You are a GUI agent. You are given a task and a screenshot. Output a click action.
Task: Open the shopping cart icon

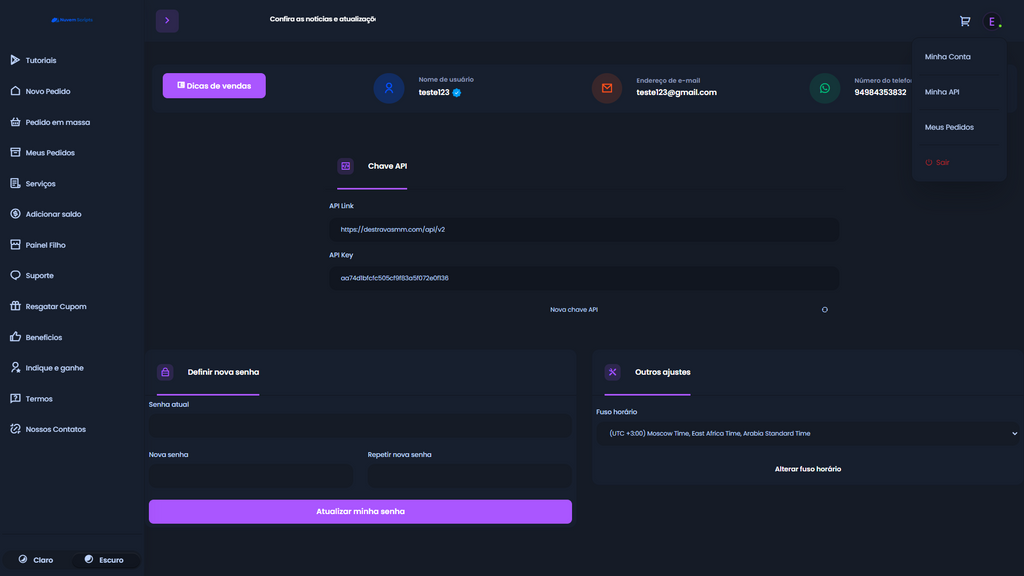[964, 21]
